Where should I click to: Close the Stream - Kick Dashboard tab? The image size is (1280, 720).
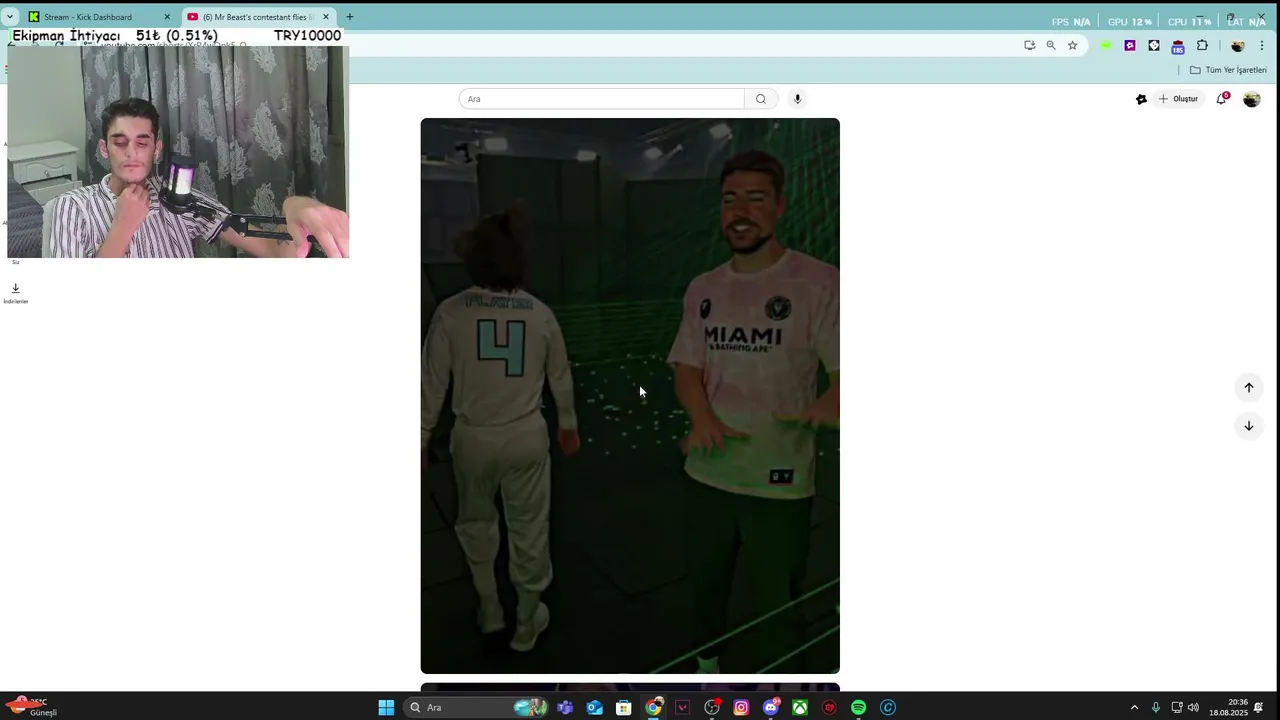[x=167, y=17]
